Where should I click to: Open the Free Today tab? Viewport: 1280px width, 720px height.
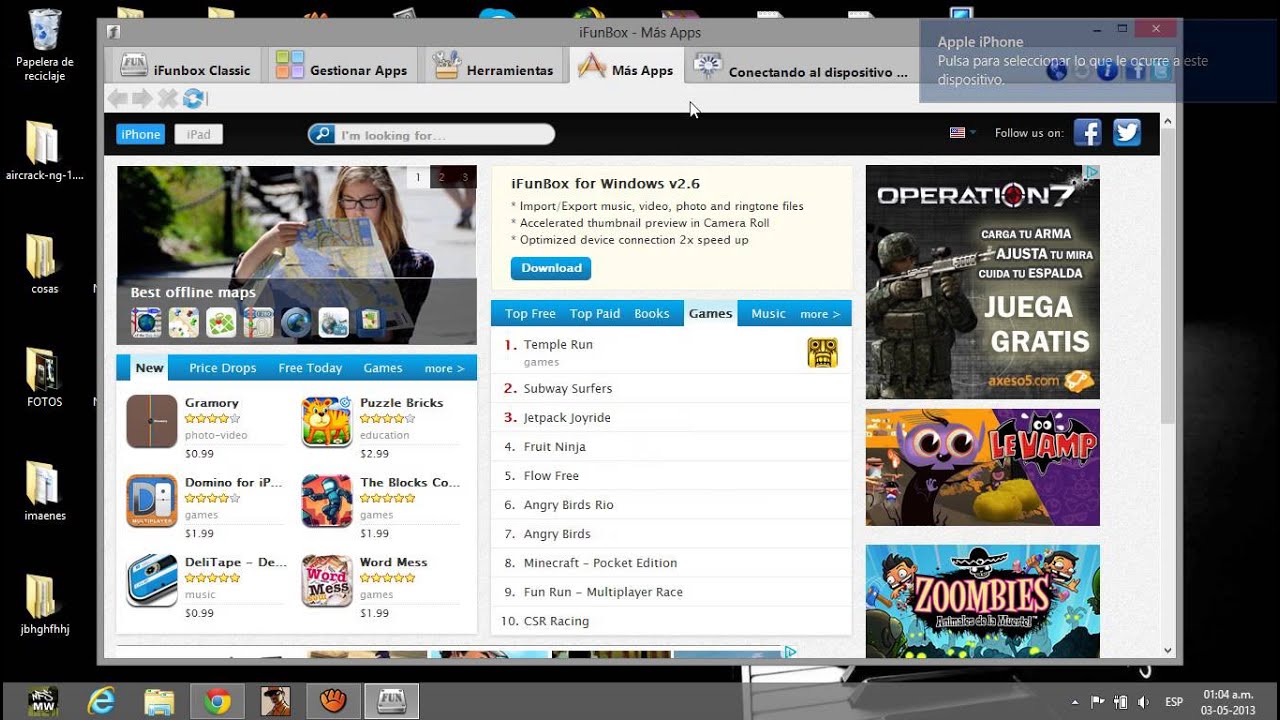(x=310, y=368)
